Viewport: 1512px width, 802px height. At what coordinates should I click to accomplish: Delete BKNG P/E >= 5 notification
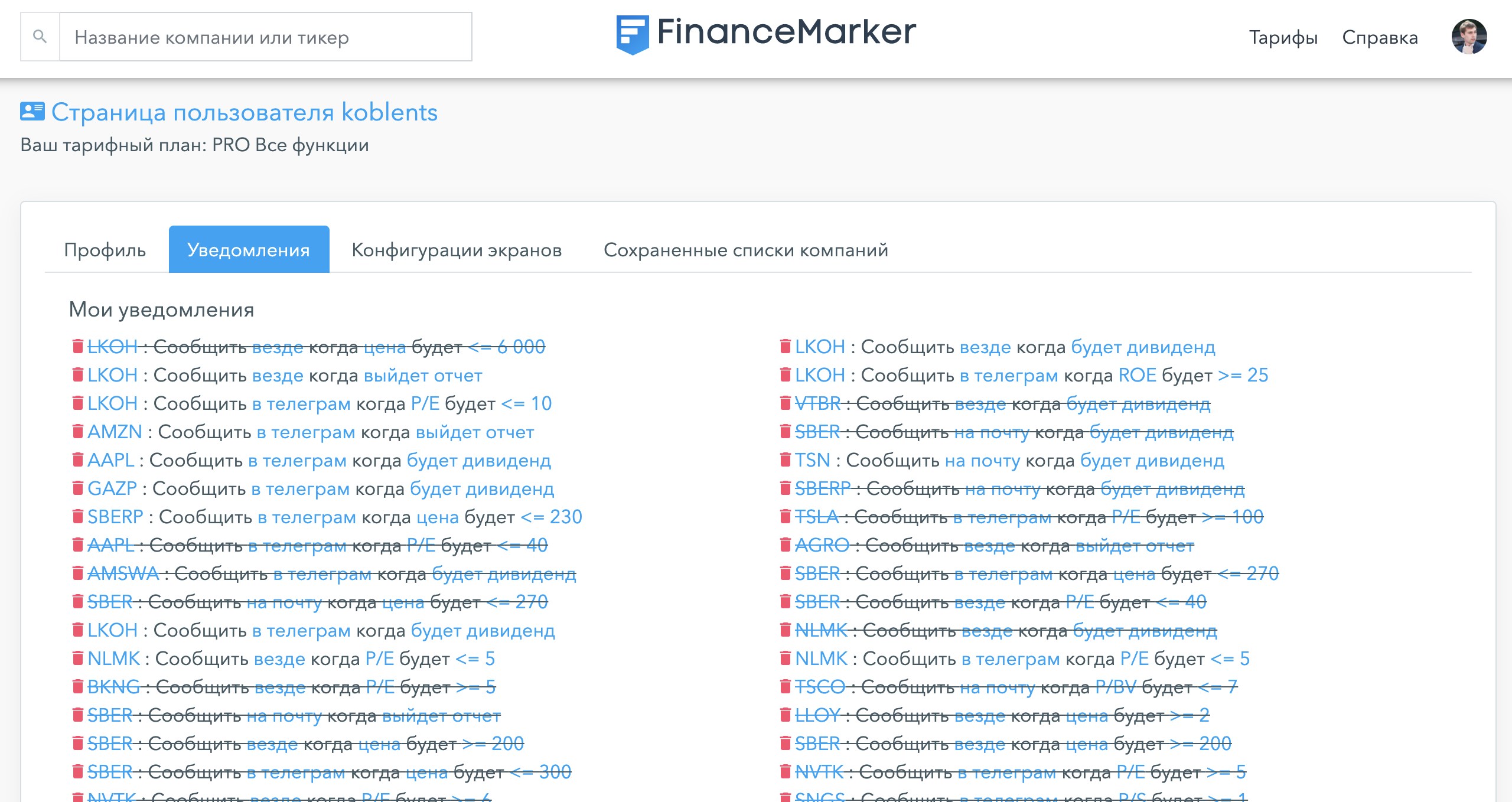pyautogui.click(x=77, y=686)
